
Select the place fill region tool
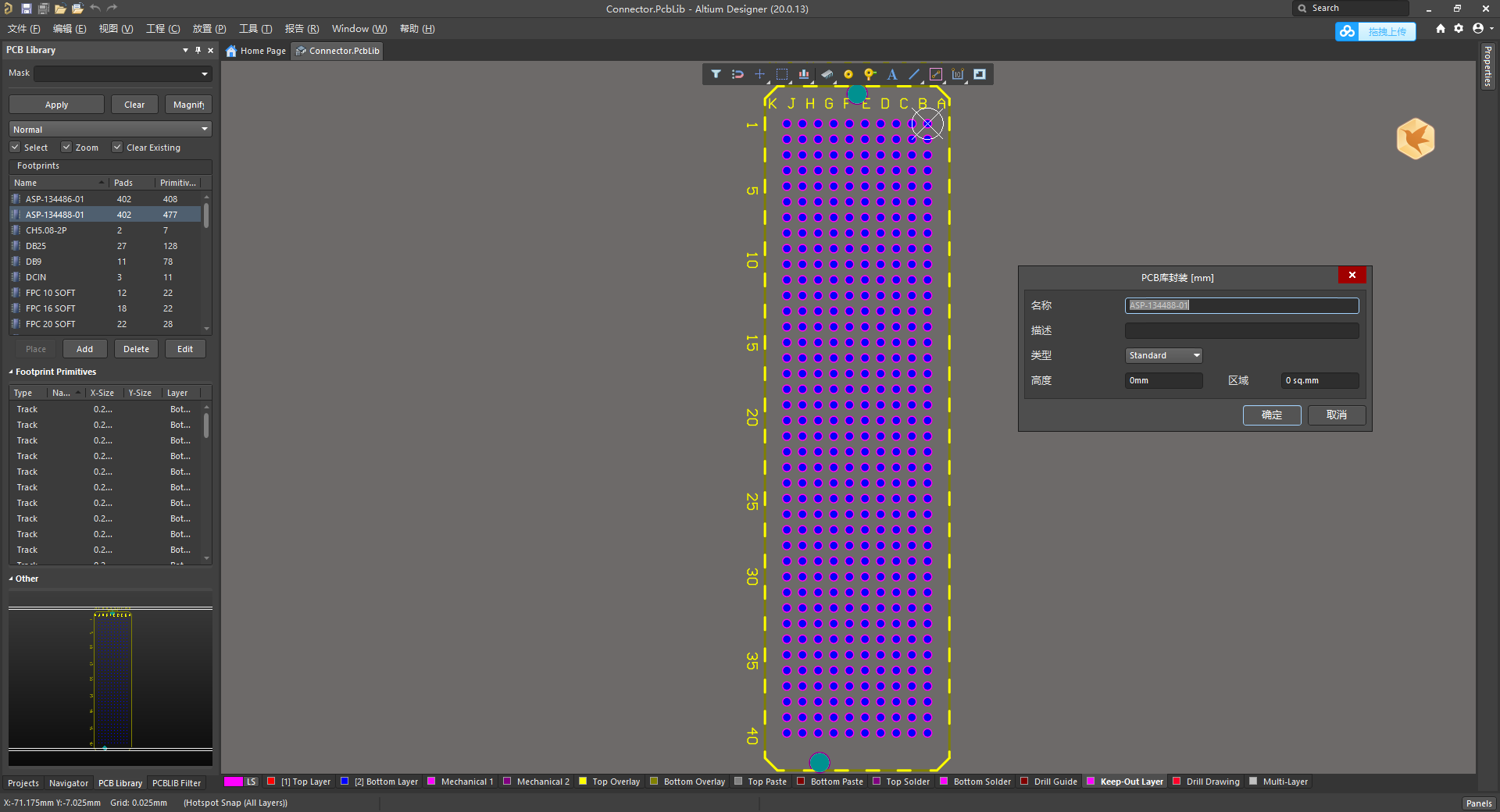click(980, 74)
